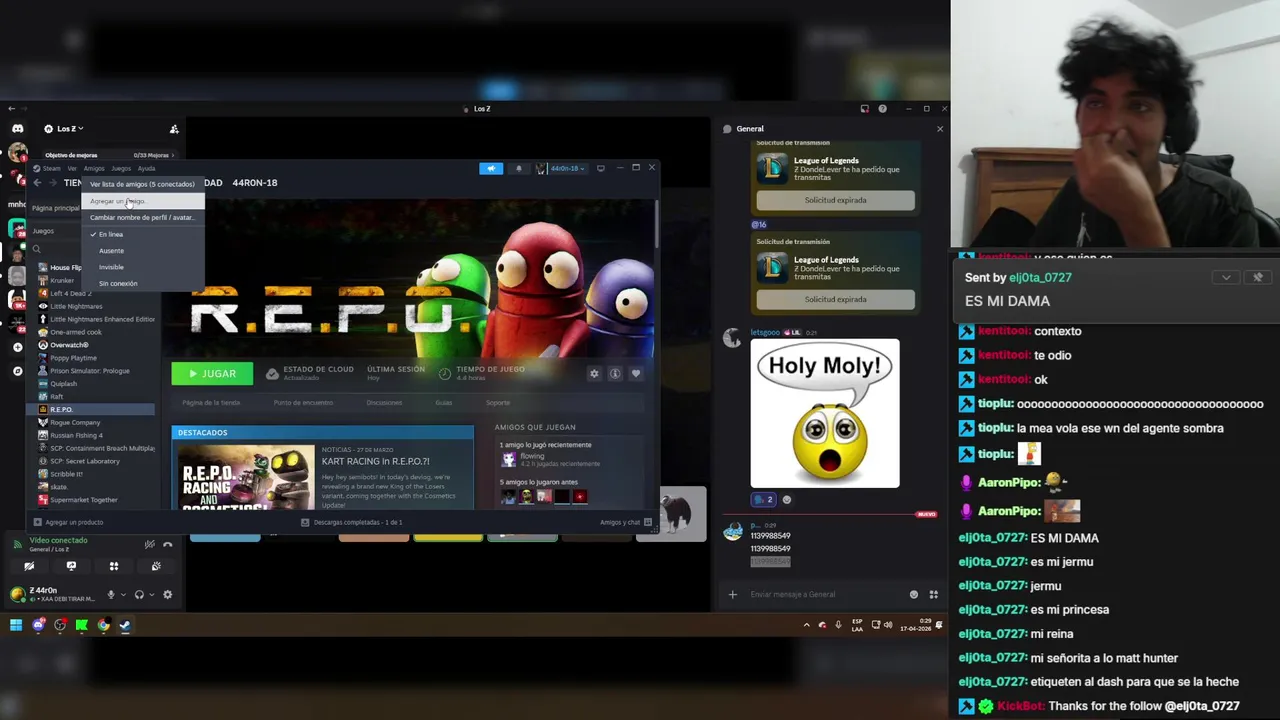The width and height of the screenshot is (1280, 720).
Task: Set Steam status to Invisible
Action: (x=143, y=267)
